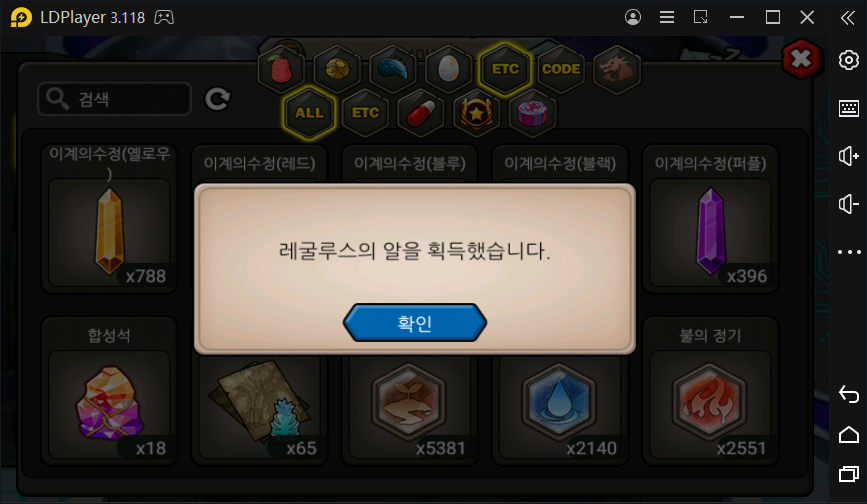Viewport: 867px width, 504px height.
Task: Choose the ETC sub-filter hexagon
Action: (365, 113)
